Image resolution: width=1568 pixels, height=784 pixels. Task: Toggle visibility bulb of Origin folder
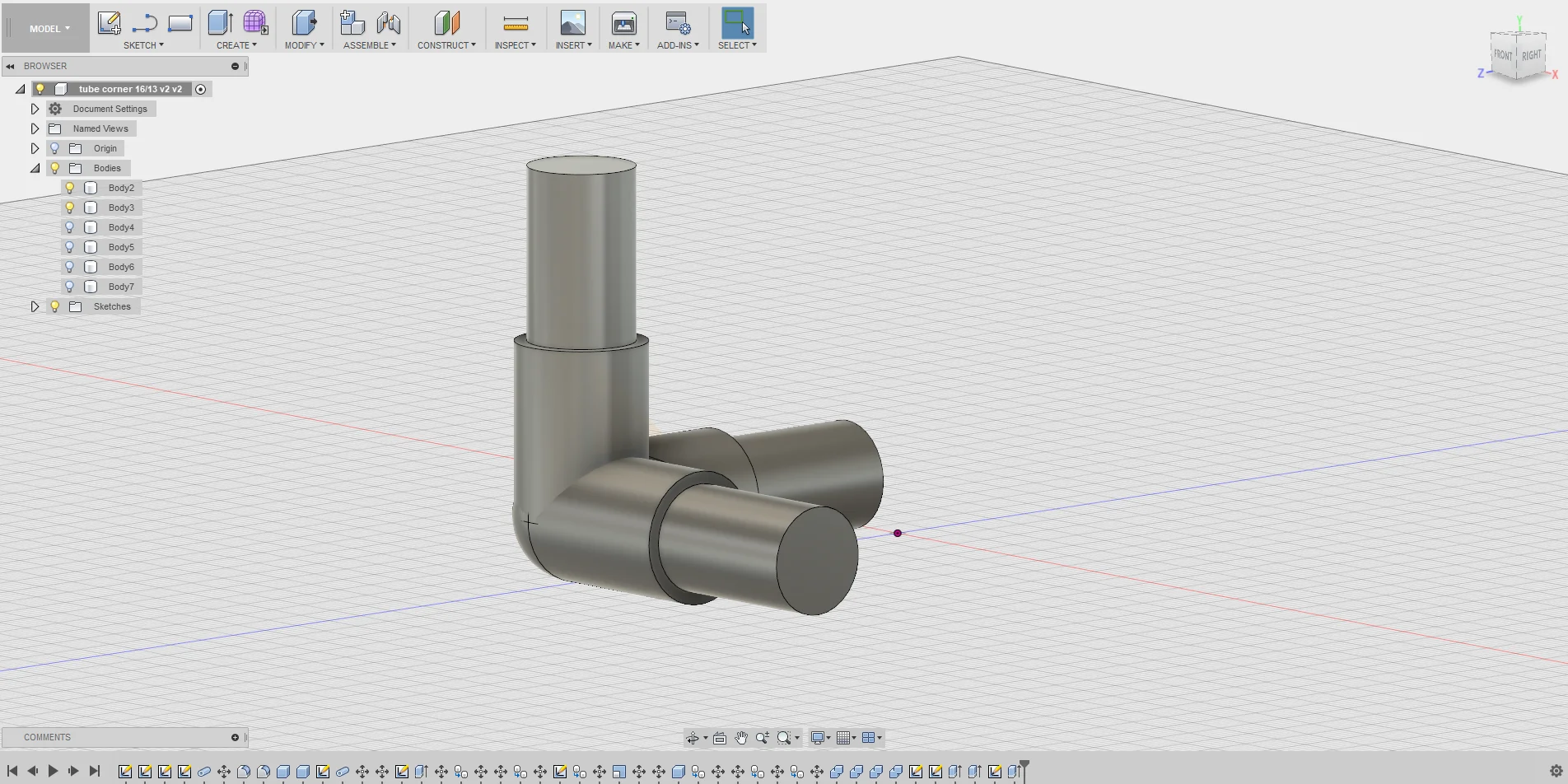(55, 148)
